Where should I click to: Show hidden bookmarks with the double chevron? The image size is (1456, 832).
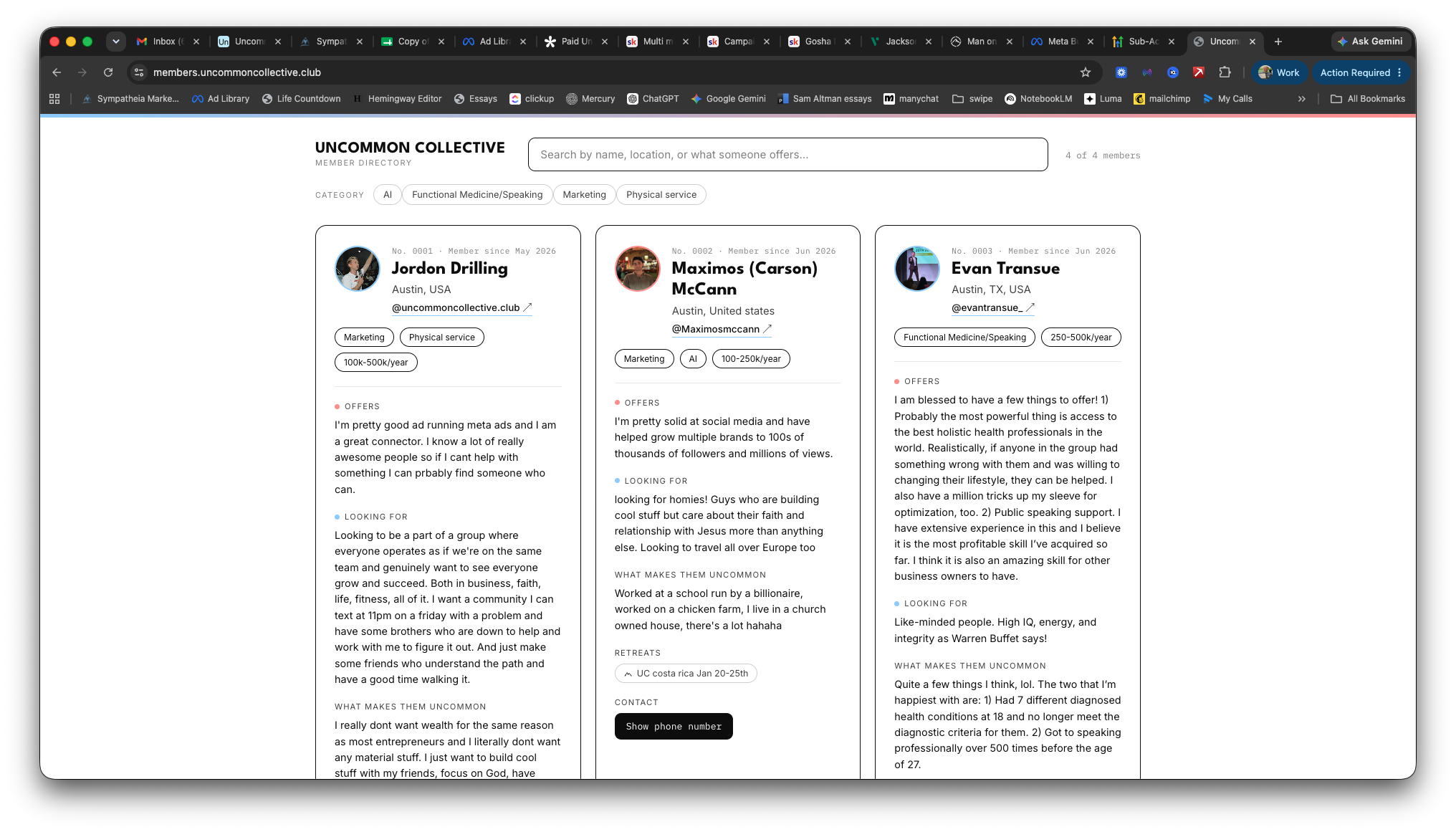tap(1301, 99)
